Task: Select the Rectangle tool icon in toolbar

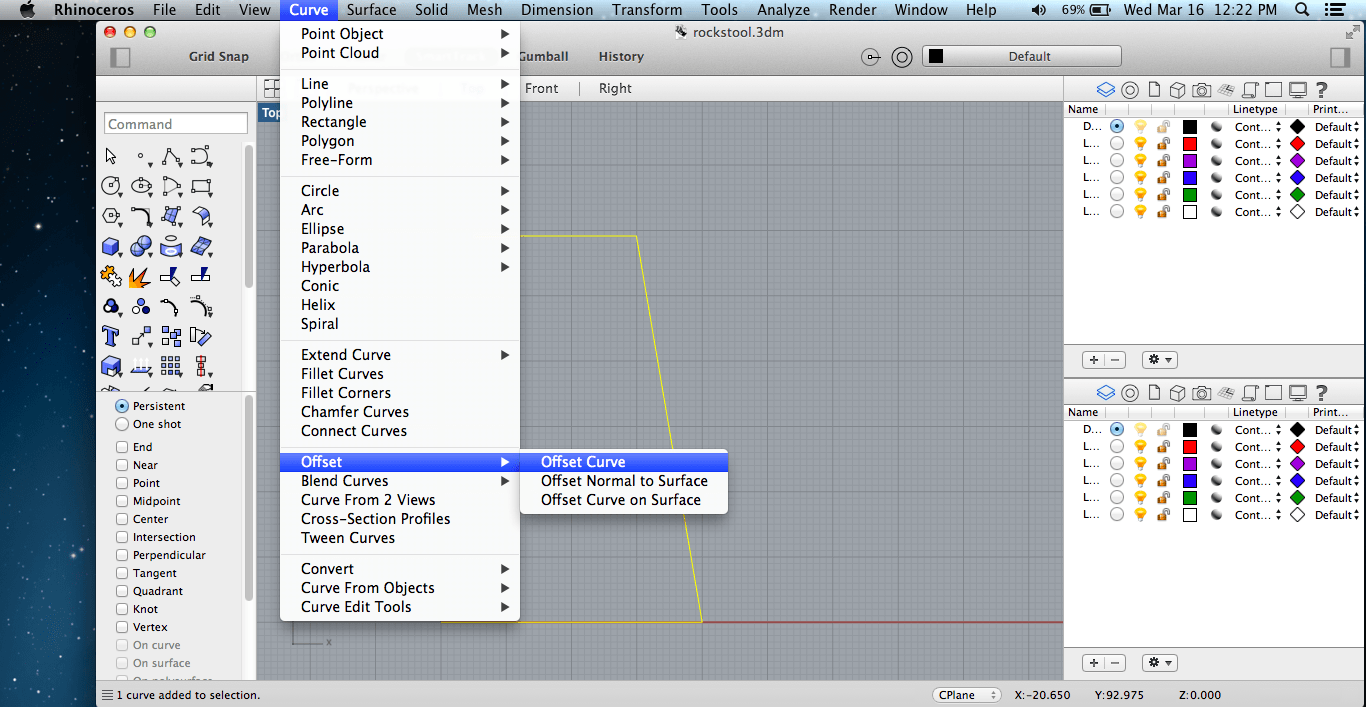Action: 201,186
